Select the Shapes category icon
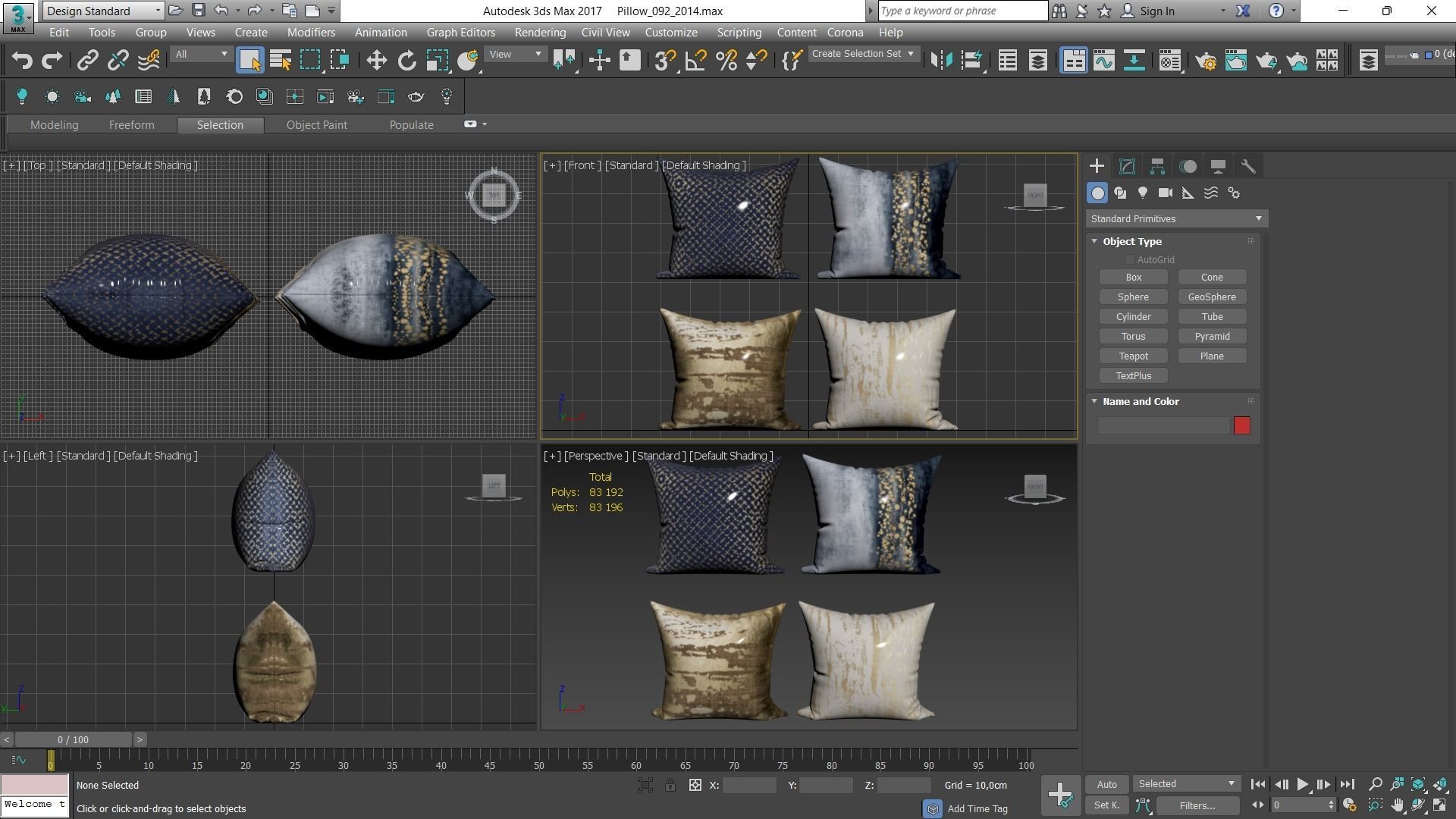Image resolution: width=1456 pixels, height=819 pixels. tap(1120, 193)
